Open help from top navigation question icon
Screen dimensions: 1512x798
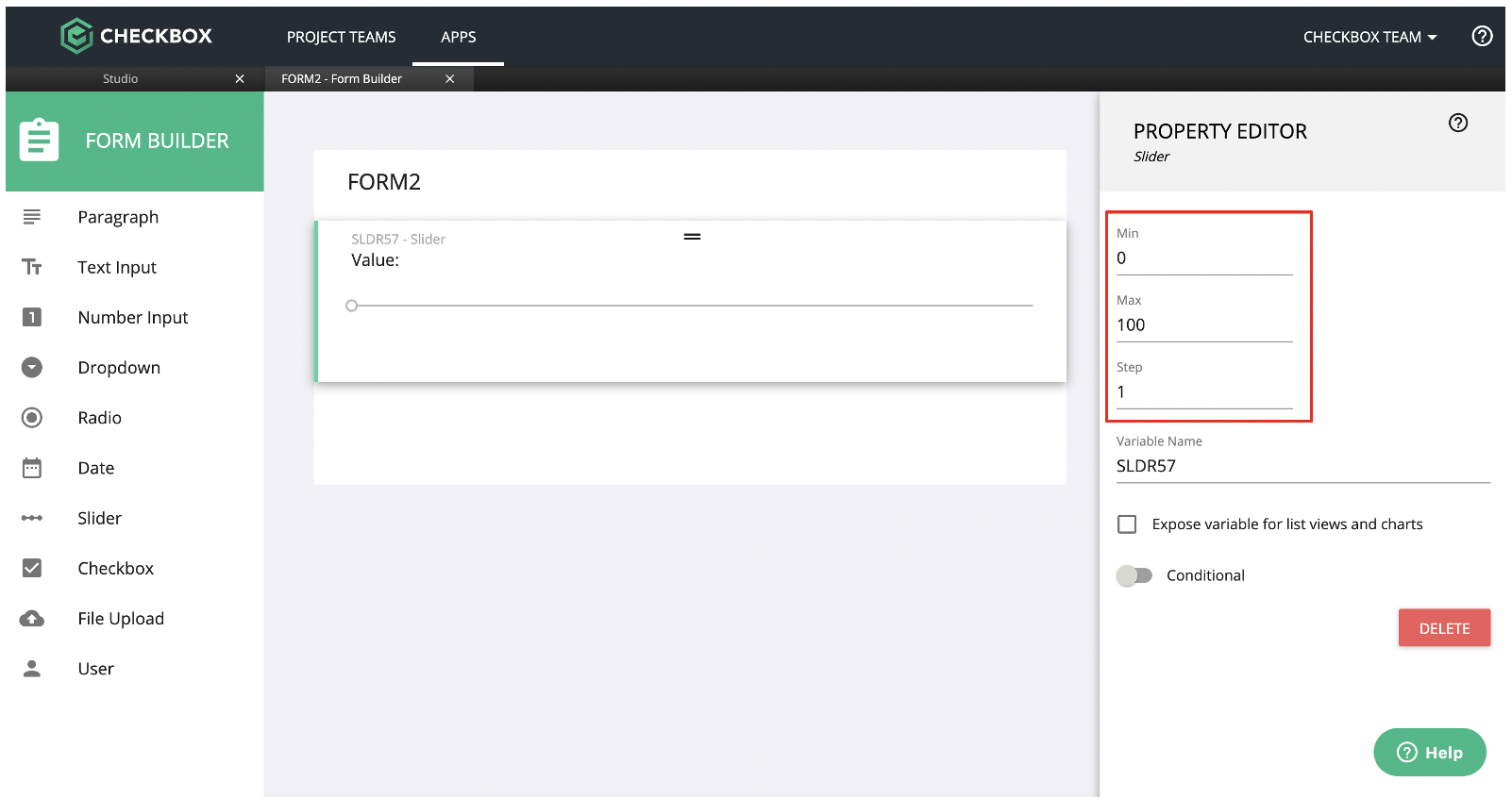pyautogui.click(x=1482, y=36)
